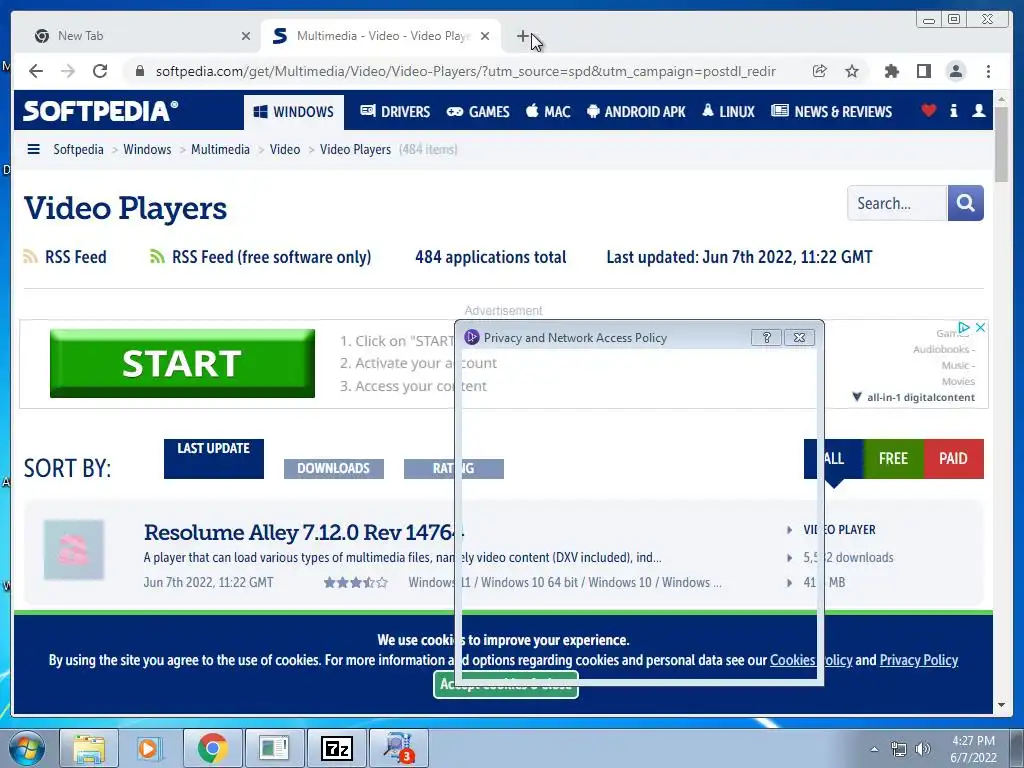Open the Chrome three-dot menu

click(988, 71)
